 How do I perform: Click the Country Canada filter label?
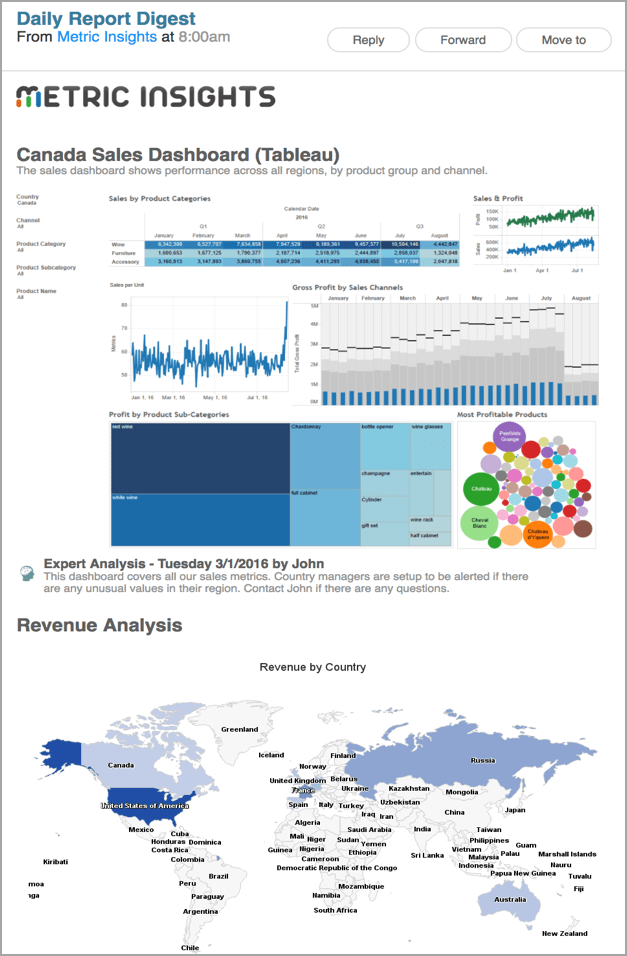tap(27, 199)
